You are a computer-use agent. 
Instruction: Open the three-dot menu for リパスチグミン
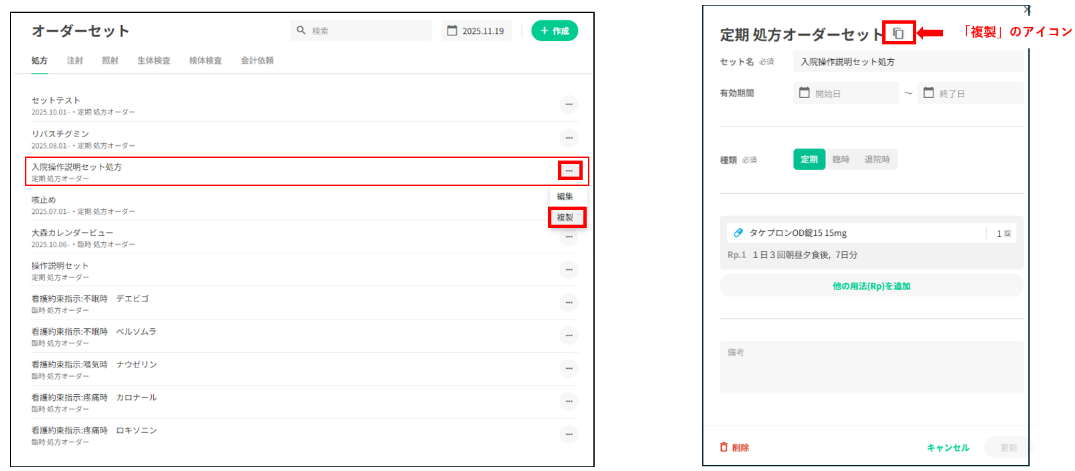click(568, 138)
